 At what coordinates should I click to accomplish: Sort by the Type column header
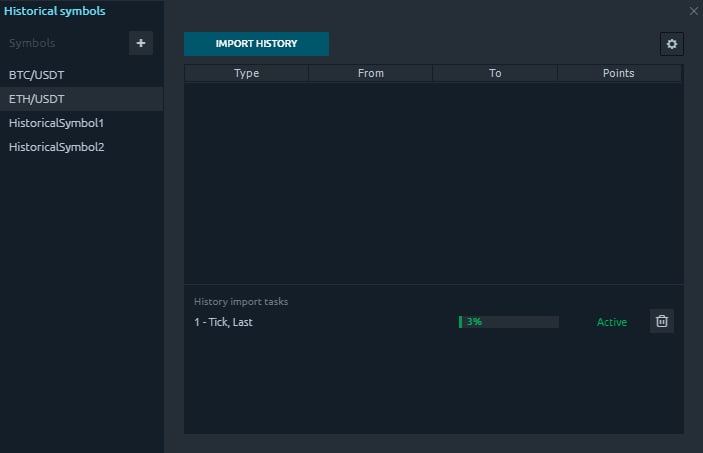coord(247,73)
